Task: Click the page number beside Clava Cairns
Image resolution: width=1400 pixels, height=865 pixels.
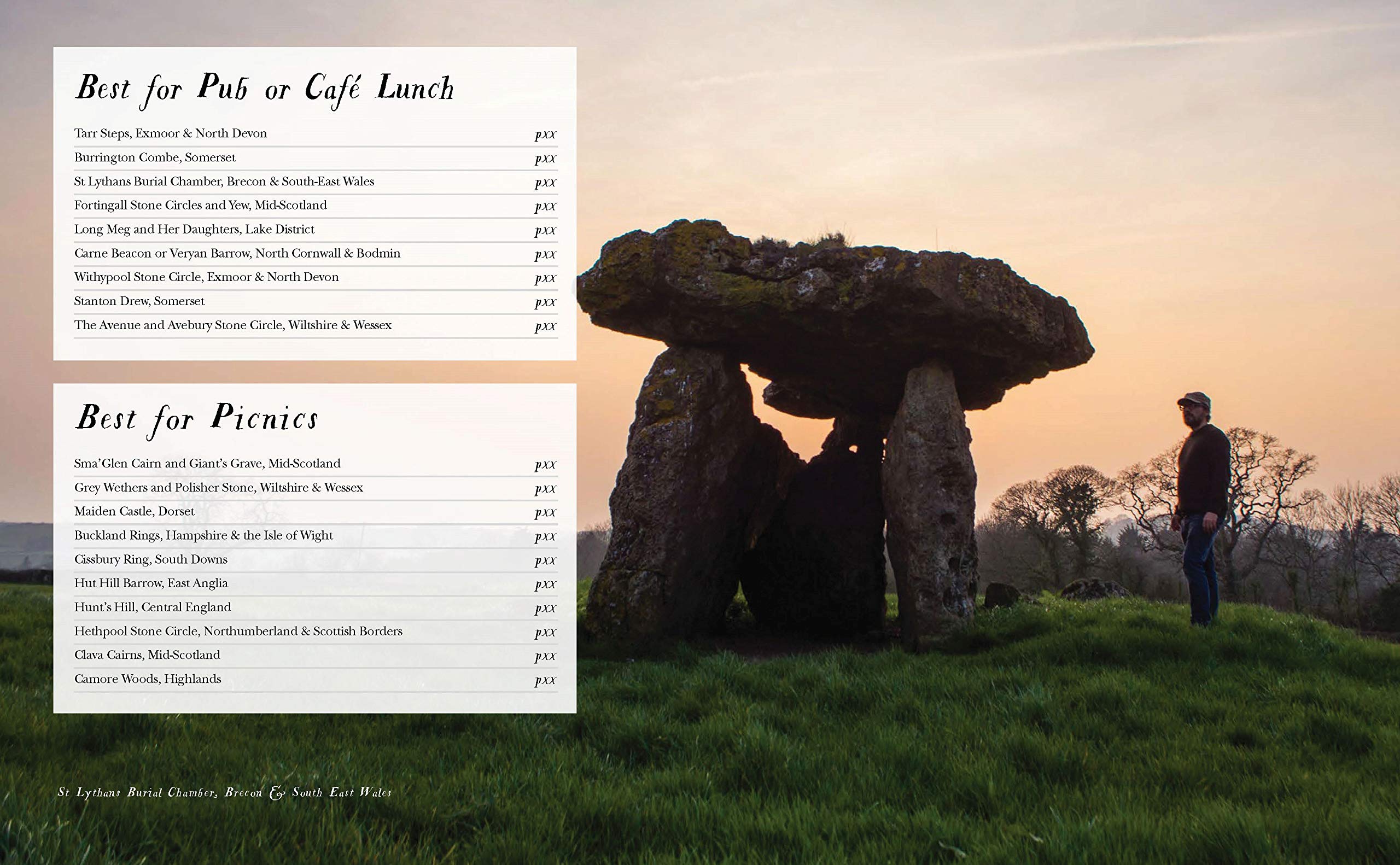Action: coord(545,656)
